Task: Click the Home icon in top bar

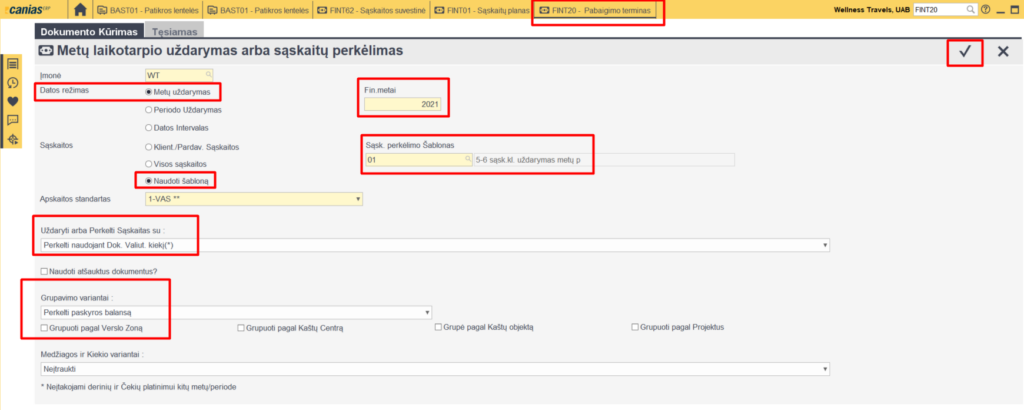Action: point(80,10)
